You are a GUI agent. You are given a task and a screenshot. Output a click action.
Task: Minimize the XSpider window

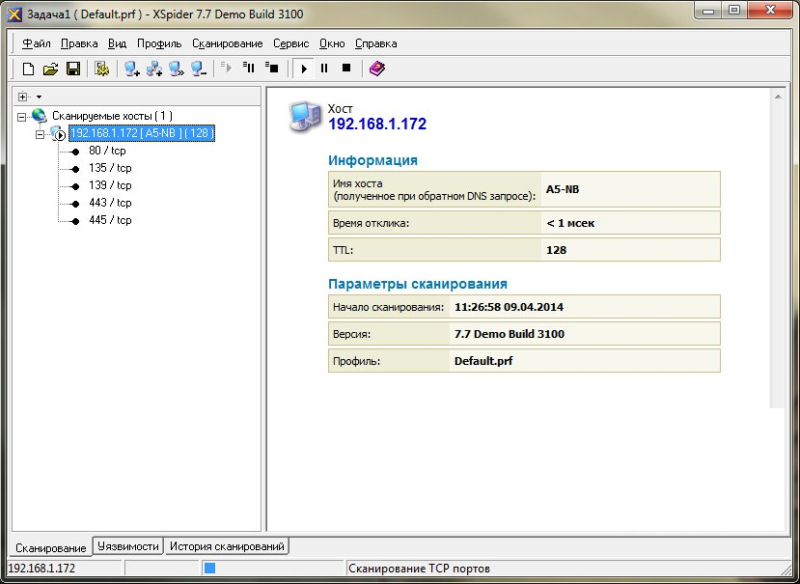tap(709, 10)
